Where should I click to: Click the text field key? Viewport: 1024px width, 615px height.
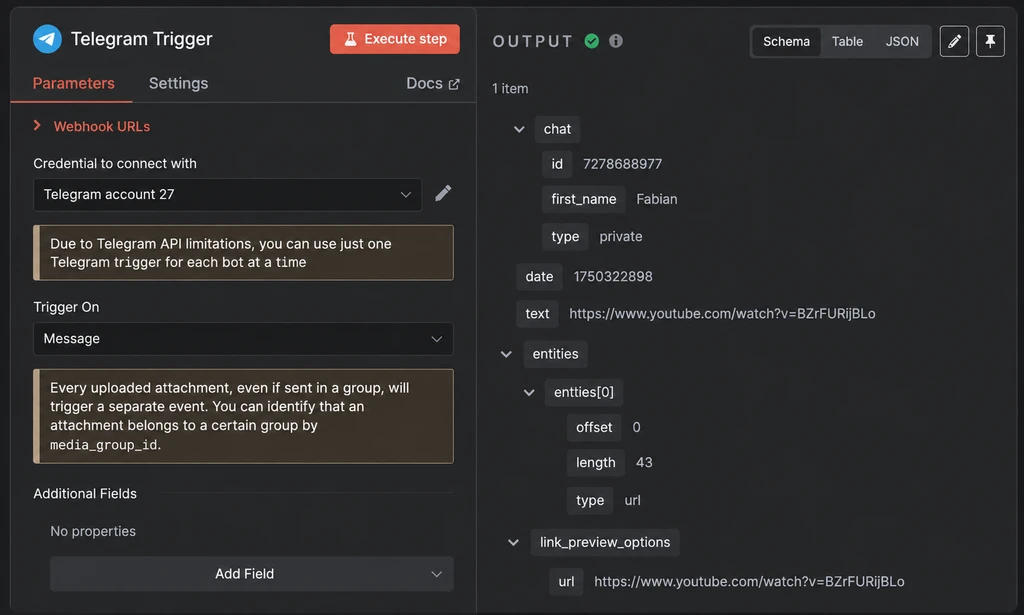click(x=537, y=314)
